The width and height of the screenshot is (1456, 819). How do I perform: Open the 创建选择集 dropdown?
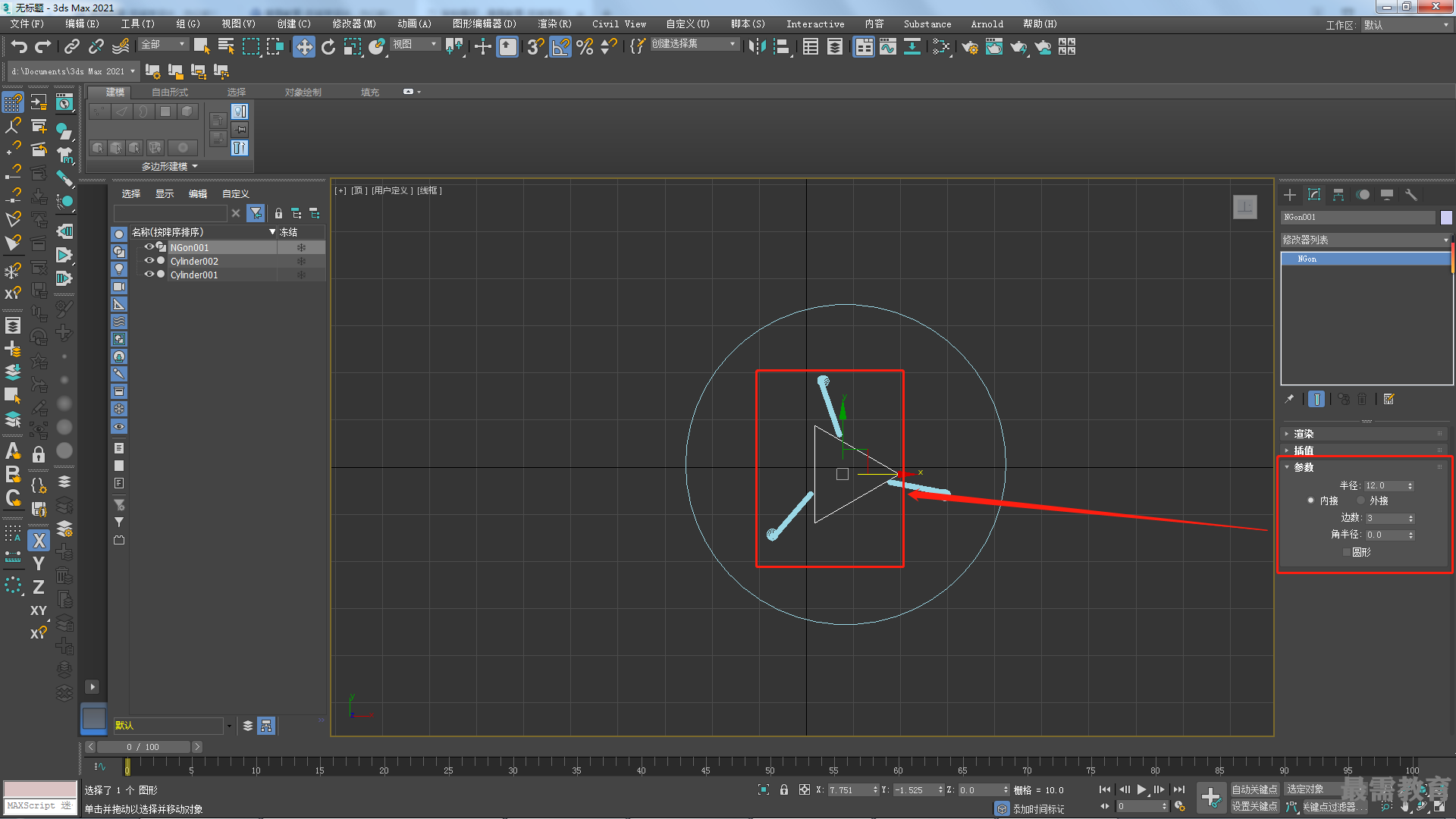click(694, 44)
